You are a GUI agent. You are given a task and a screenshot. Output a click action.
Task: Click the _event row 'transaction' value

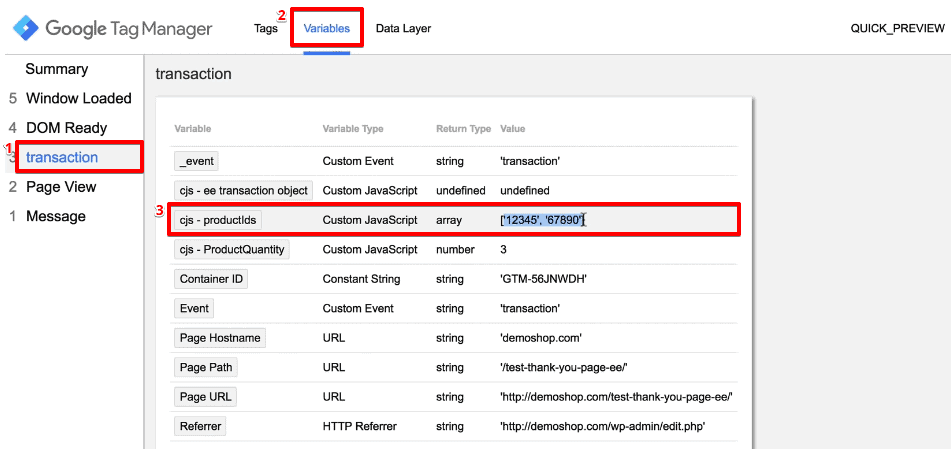529,161
